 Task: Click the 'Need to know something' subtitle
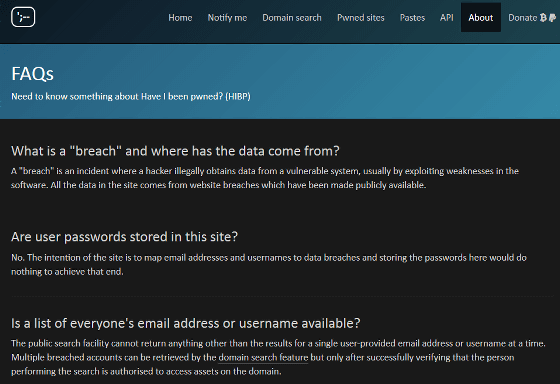tap(131, 96)
